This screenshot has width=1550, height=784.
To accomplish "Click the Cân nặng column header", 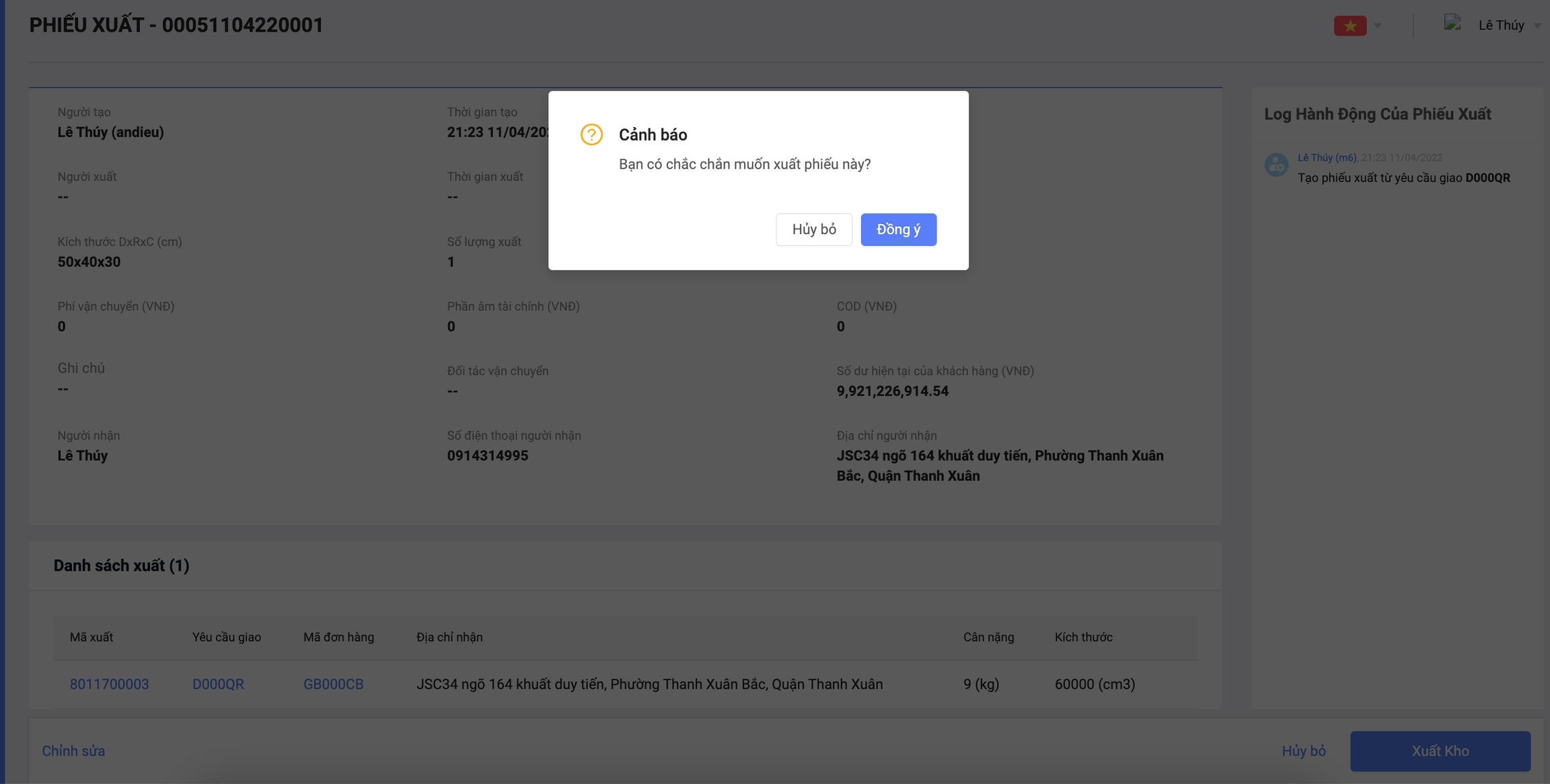I will (x=988, y=637).
